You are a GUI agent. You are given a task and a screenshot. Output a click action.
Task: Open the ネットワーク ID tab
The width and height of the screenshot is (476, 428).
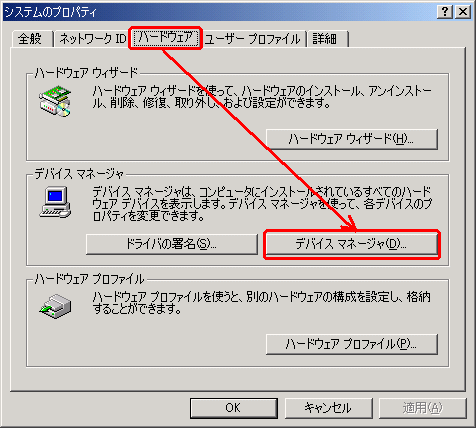[x=91, y=39]
